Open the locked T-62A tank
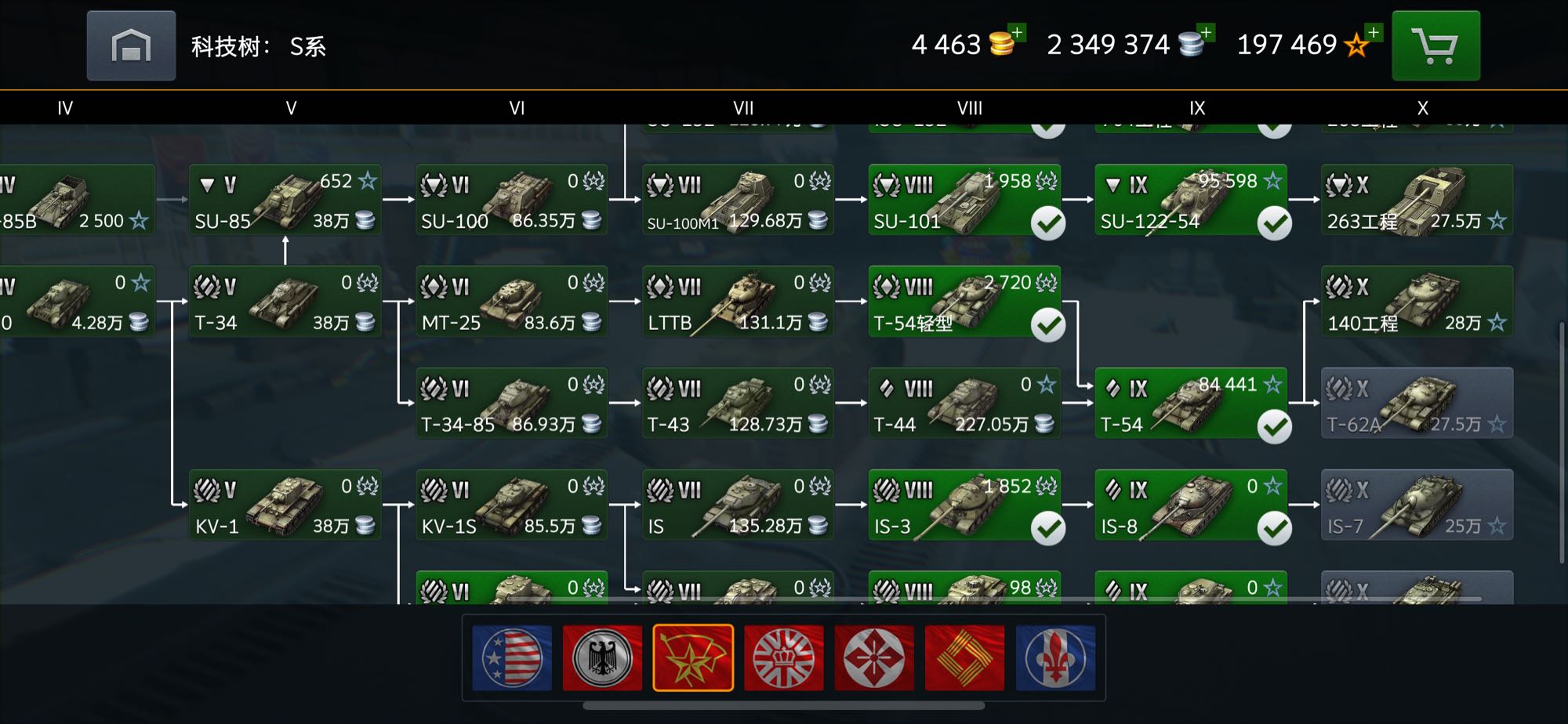Image resolution: width=1568 pixels, height=724 pixels. pyautogui.click(x=1417, y=404)
